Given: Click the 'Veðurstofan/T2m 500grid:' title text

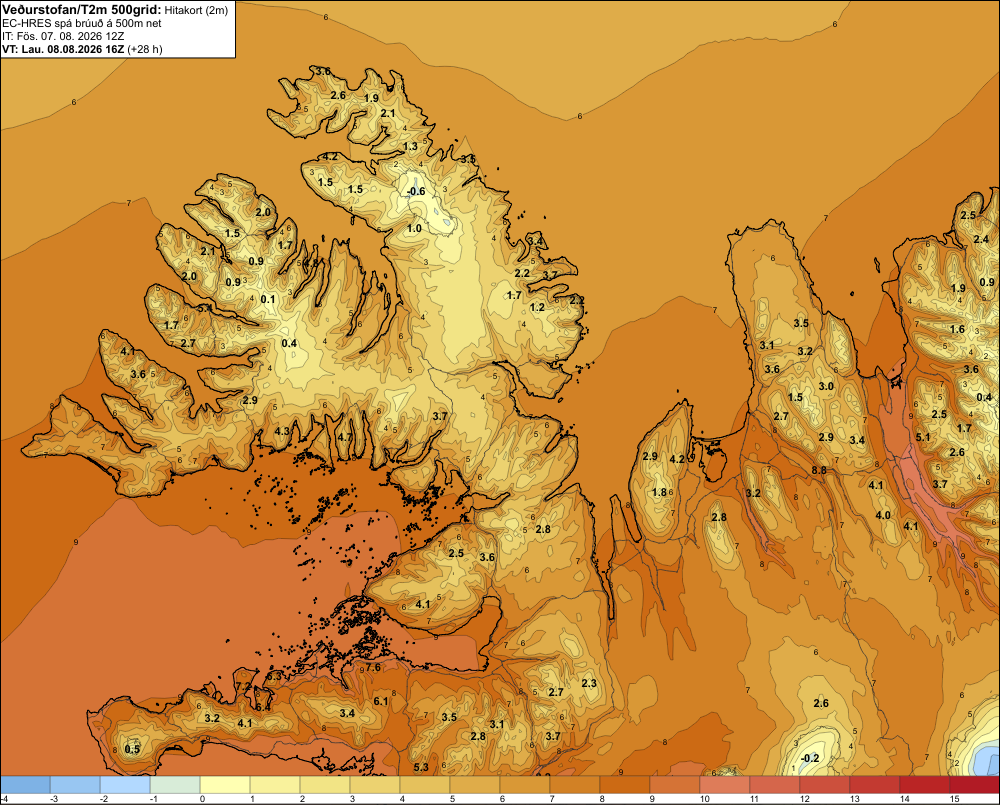Looking at the screenshot, I should [x=82, y=10].
